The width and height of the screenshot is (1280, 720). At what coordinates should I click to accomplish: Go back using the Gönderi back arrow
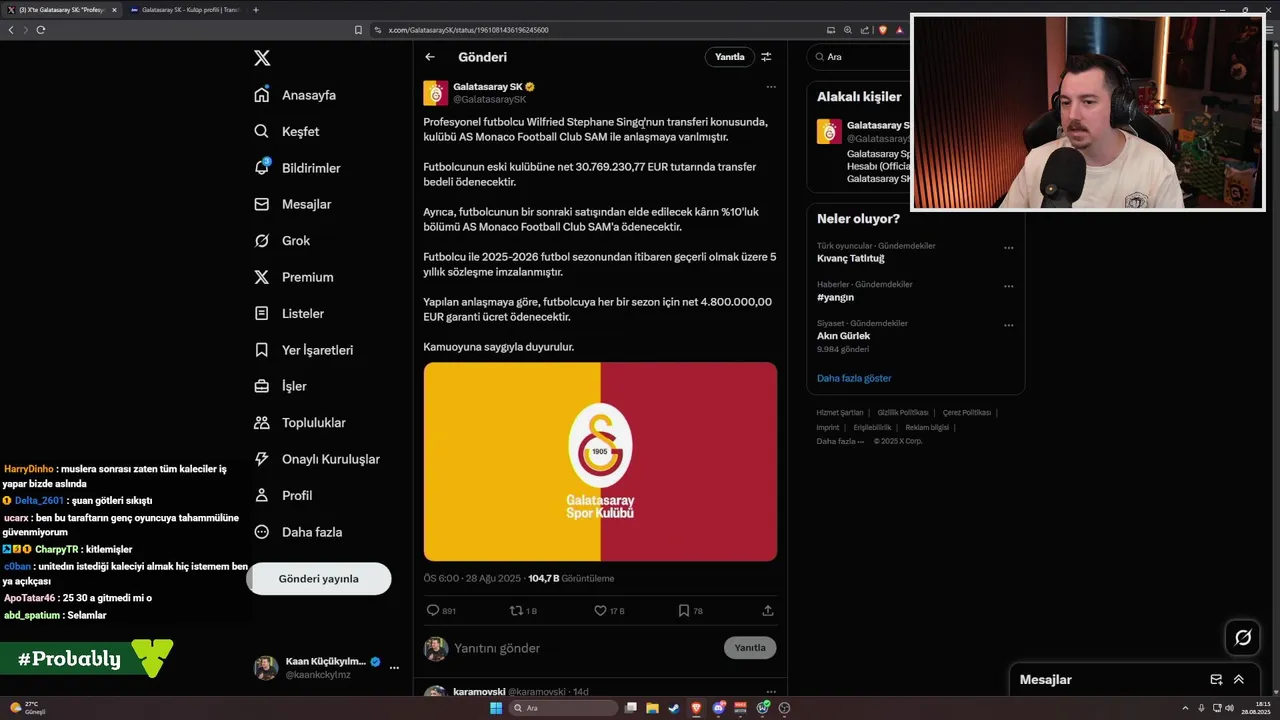[x=430, y=57]
